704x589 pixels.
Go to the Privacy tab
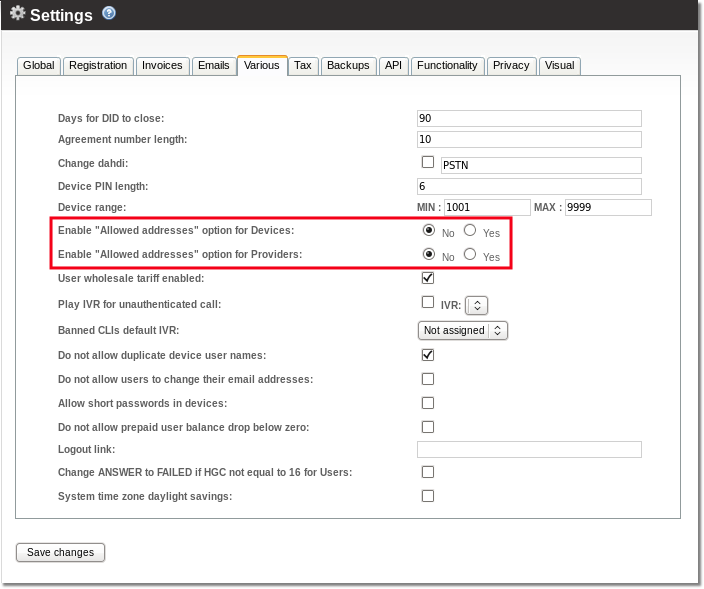511,66
